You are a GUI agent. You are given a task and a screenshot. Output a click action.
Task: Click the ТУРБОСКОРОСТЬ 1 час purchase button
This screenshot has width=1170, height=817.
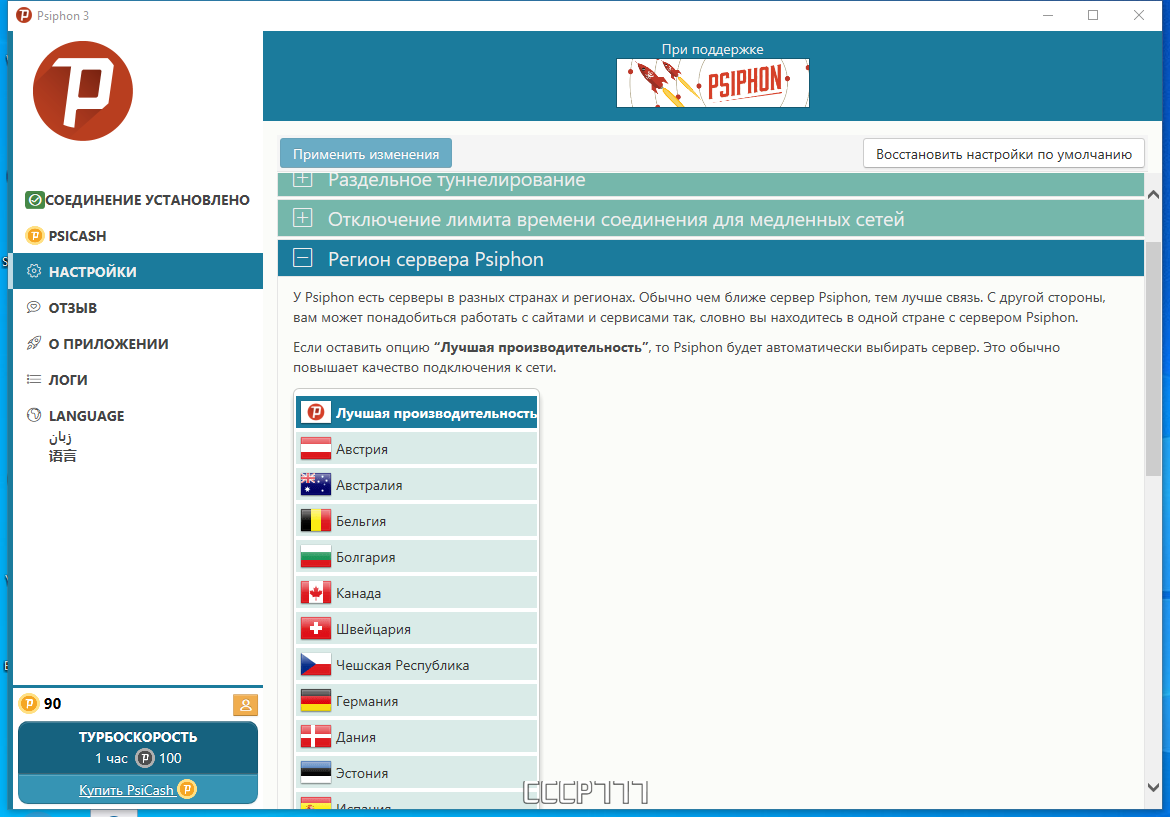click(x=138, y=748)
